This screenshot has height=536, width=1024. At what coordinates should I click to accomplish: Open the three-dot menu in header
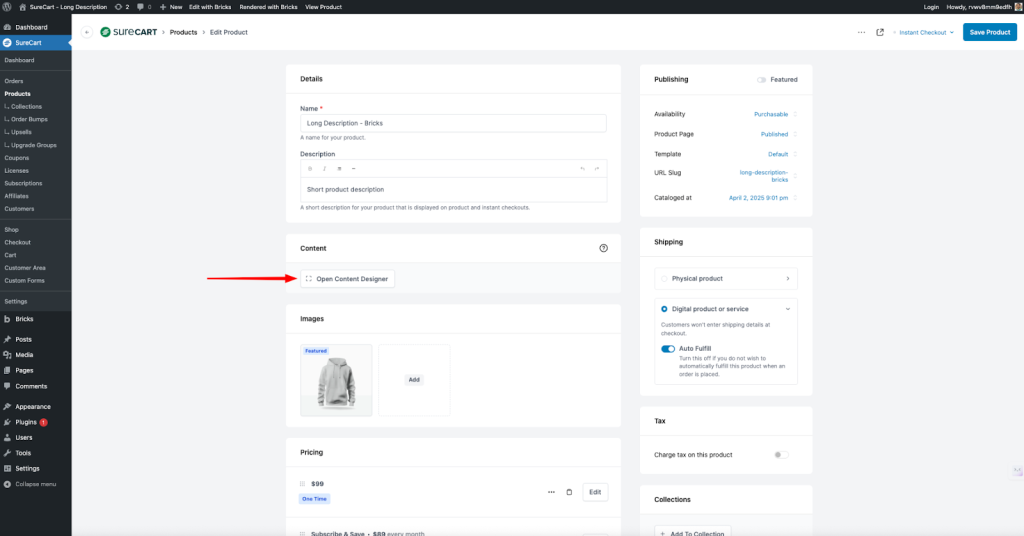coord(861,32)
